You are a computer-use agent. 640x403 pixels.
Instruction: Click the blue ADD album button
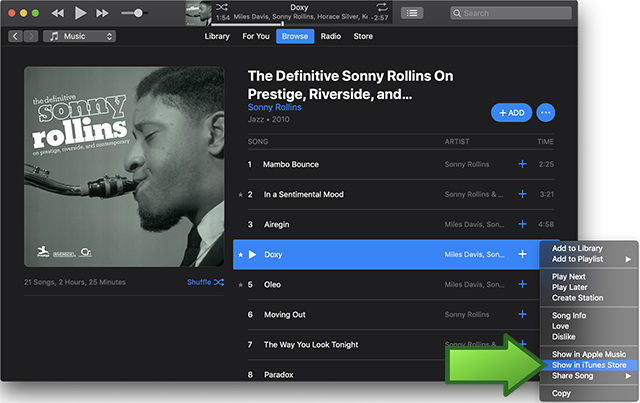point(511,113)
